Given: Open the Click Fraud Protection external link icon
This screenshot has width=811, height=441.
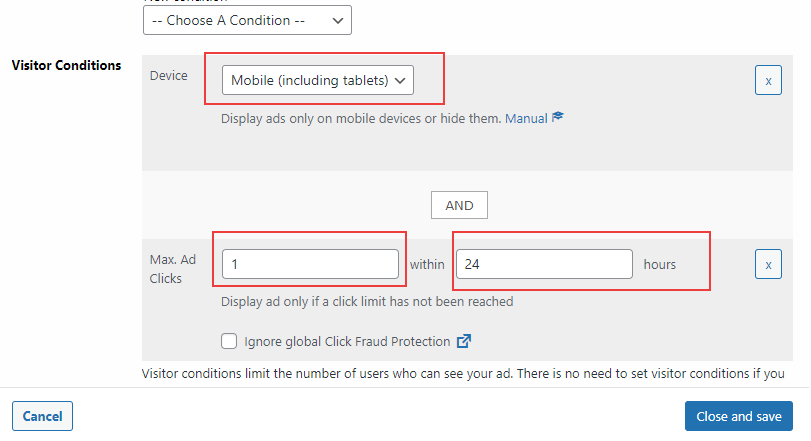Looking at the screenshot, I should pyautogui.click(x=464, y=341).
